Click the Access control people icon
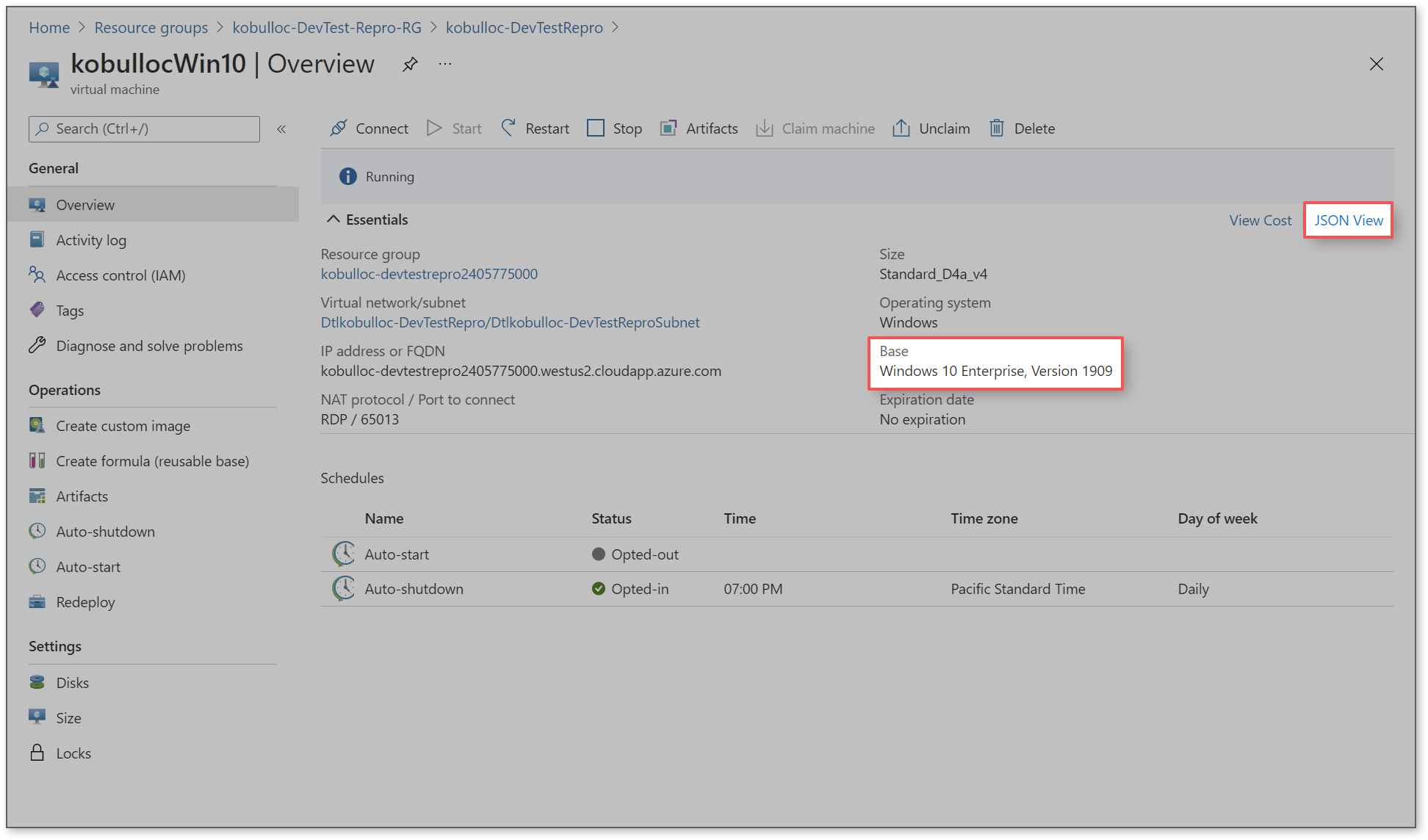The height and width of the screenshot is (840, 1428). 37,275
